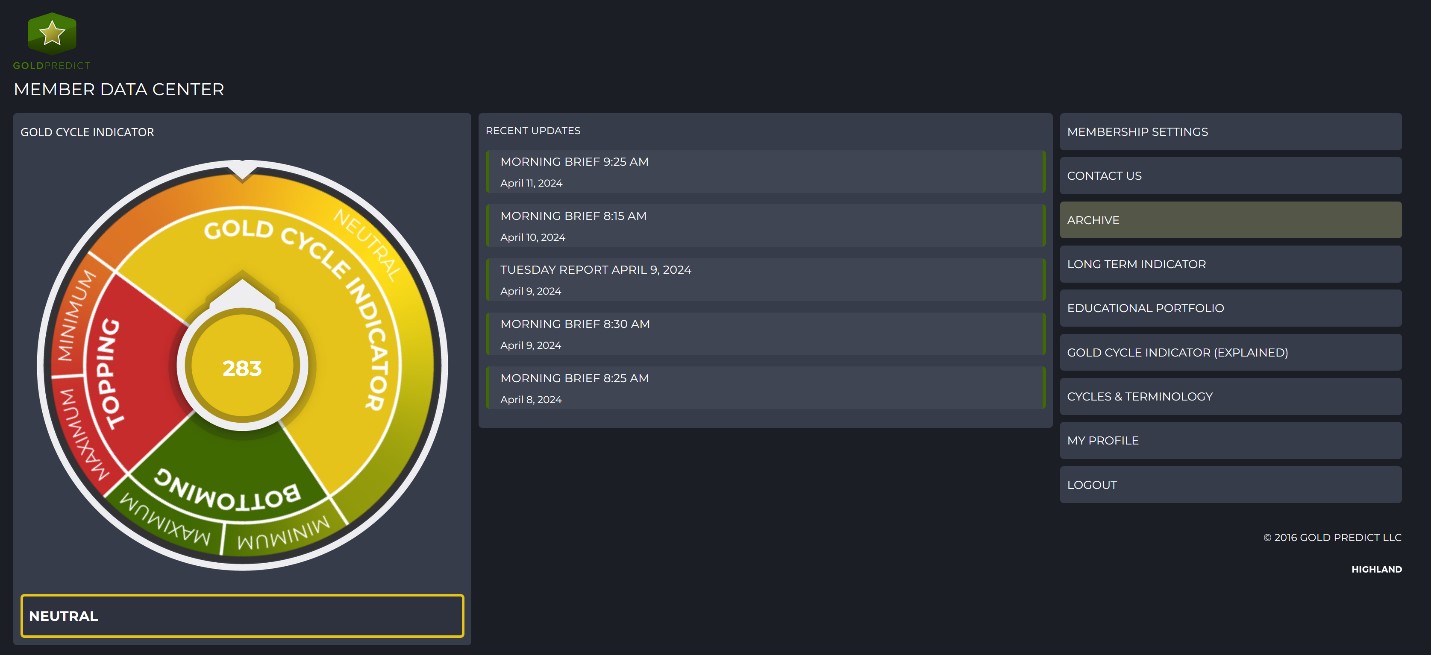Click the red Topping gauge segment
This screenshot has width=1431, height=655.
pyautogui.click(x=138, y=372)
